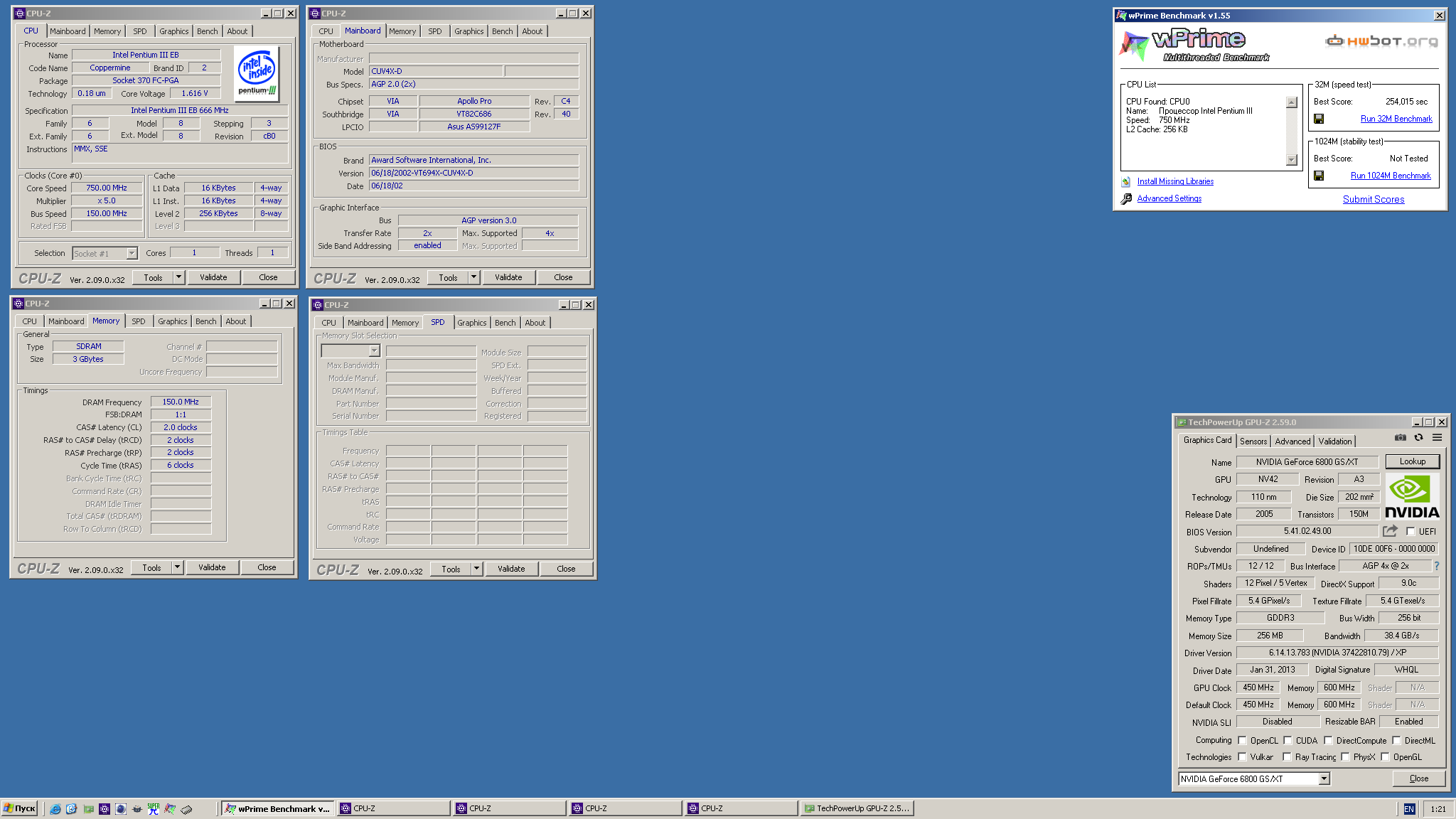Click the BIOS export share icon in GPU-Z
The height and width of the screenshot is (819, 1456).
1390,531
